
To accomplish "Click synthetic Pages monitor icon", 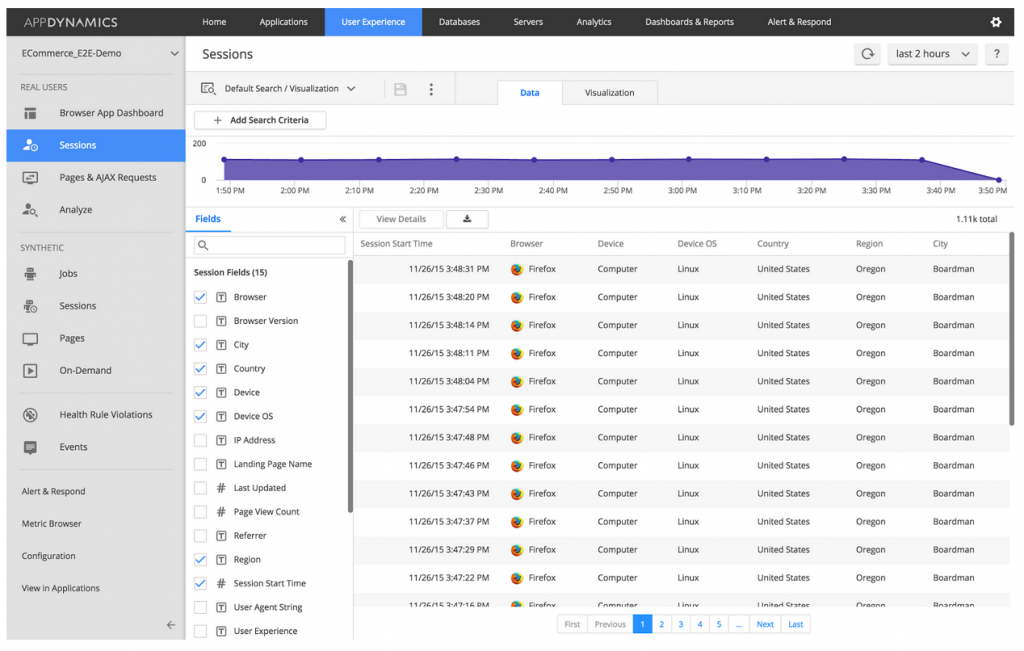I will (30, 338).
